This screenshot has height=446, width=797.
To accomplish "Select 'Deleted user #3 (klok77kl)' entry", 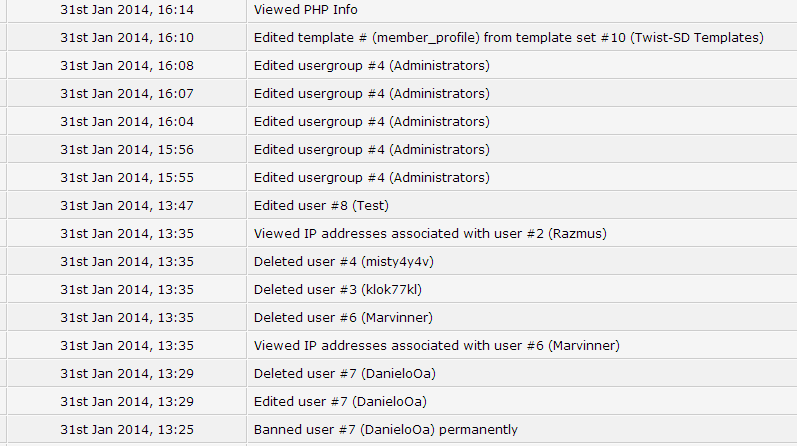I will click(x=338, y=289).
